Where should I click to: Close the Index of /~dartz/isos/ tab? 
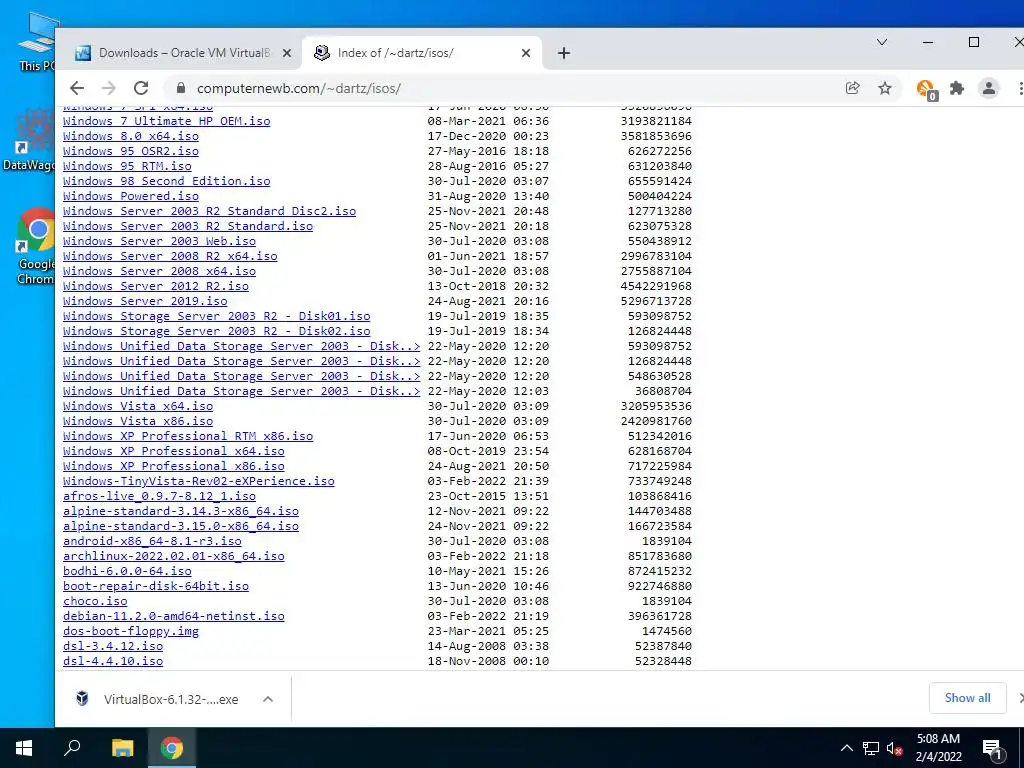click(x=526, y=53)
